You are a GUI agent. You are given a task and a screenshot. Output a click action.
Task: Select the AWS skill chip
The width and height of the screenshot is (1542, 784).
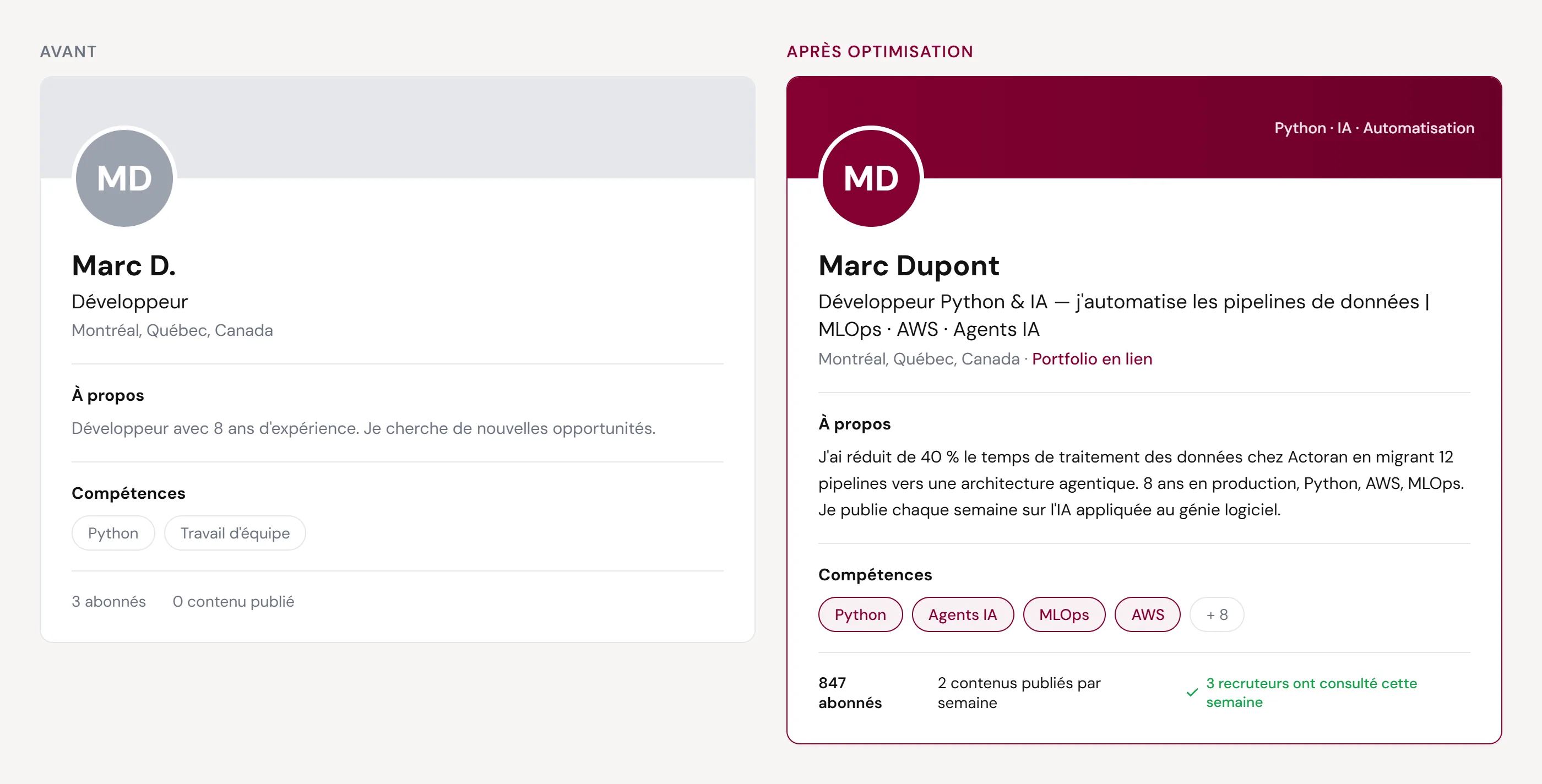pos(1148,614)
